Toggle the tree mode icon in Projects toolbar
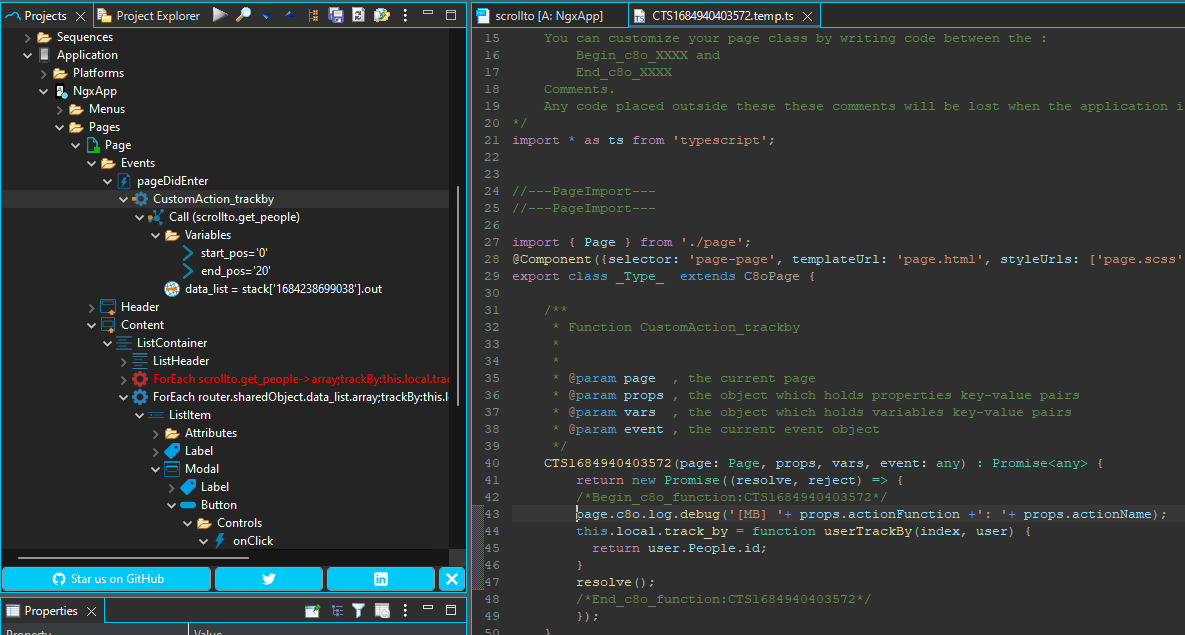This screenshot has width=1185, height=635. point(313,15)
